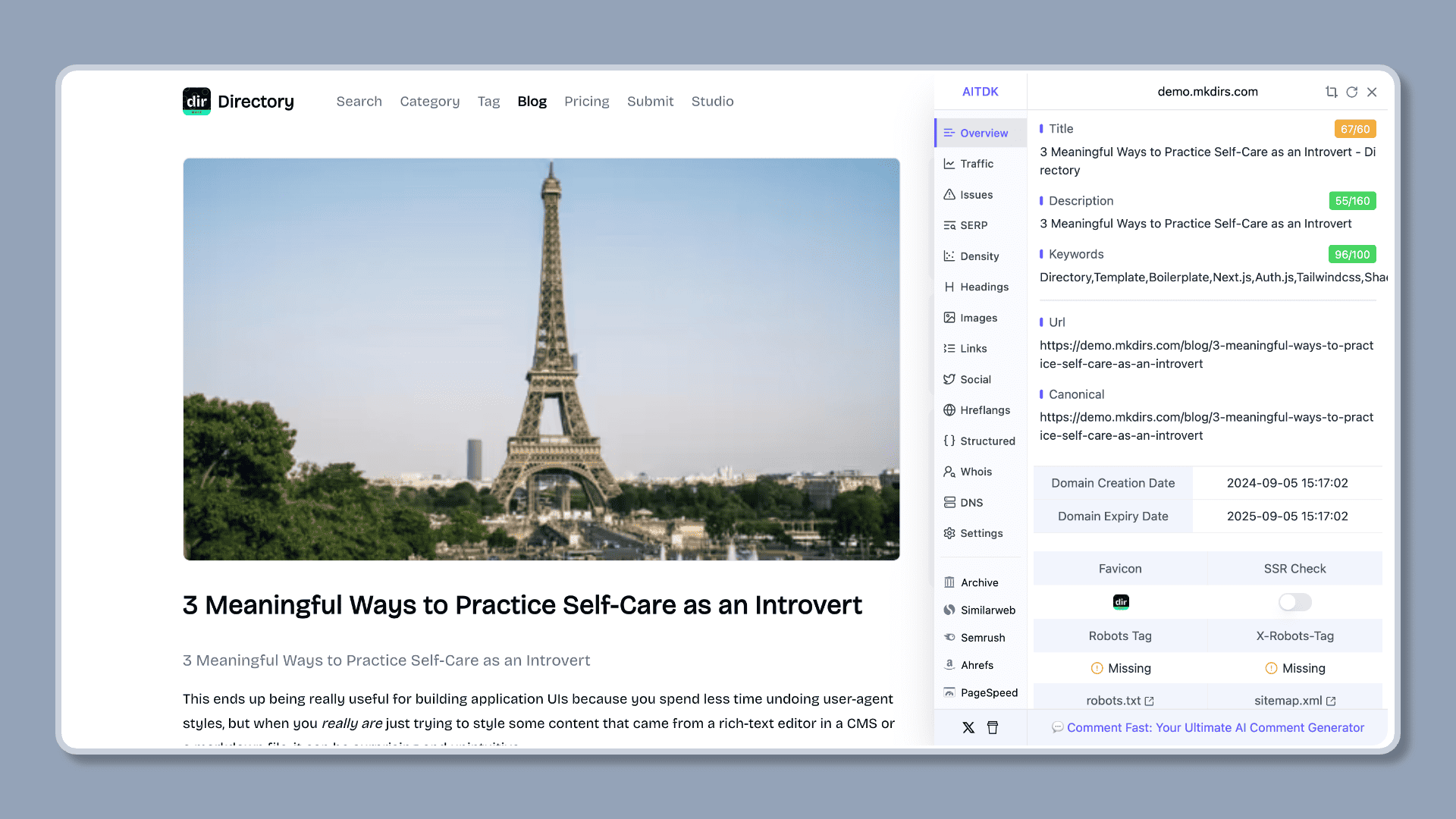Switch to the Overview tab

[x=984, y=133]
